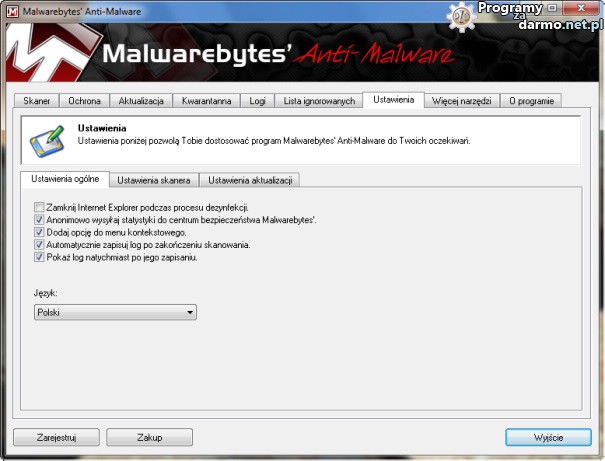This screenshot has height=461, width=605.
Task: Open the Język language dropdown
Action: pyautogui.click(x=113, y=313)
